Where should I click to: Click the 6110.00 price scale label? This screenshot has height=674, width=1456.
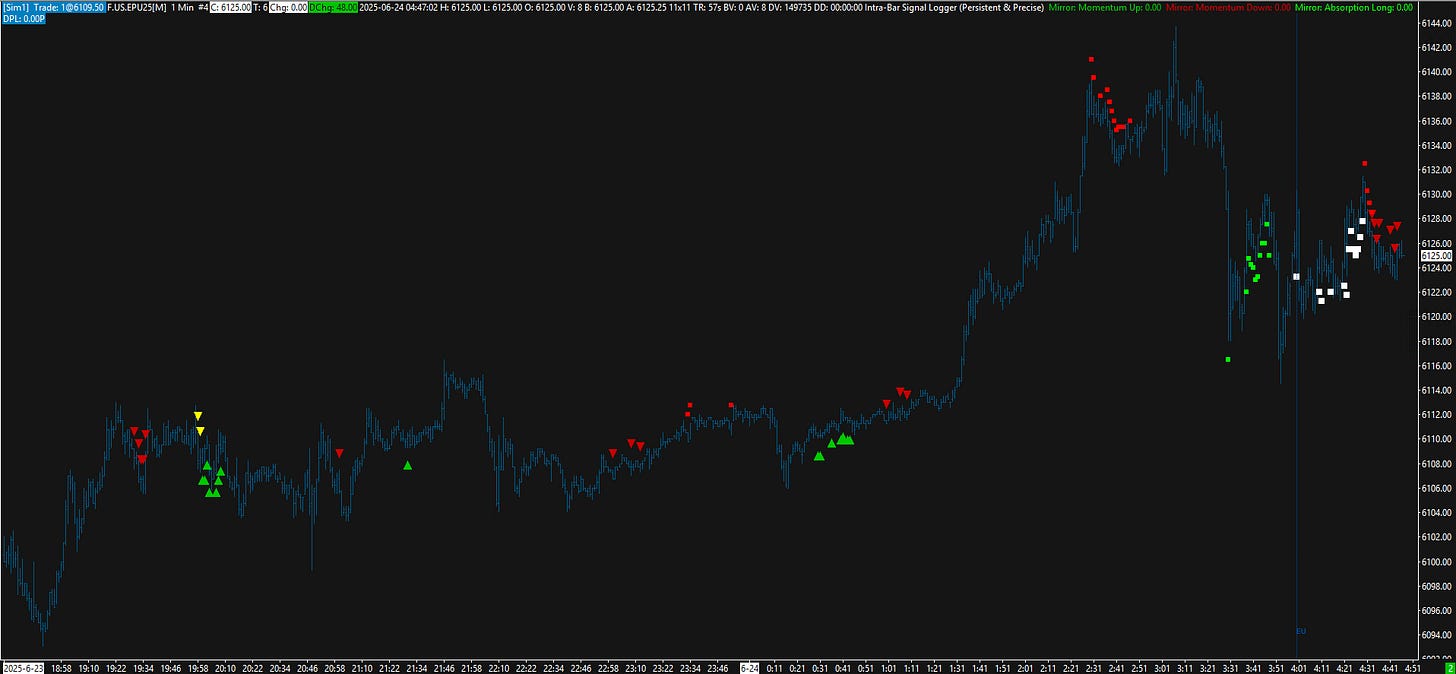point(1436,439)
